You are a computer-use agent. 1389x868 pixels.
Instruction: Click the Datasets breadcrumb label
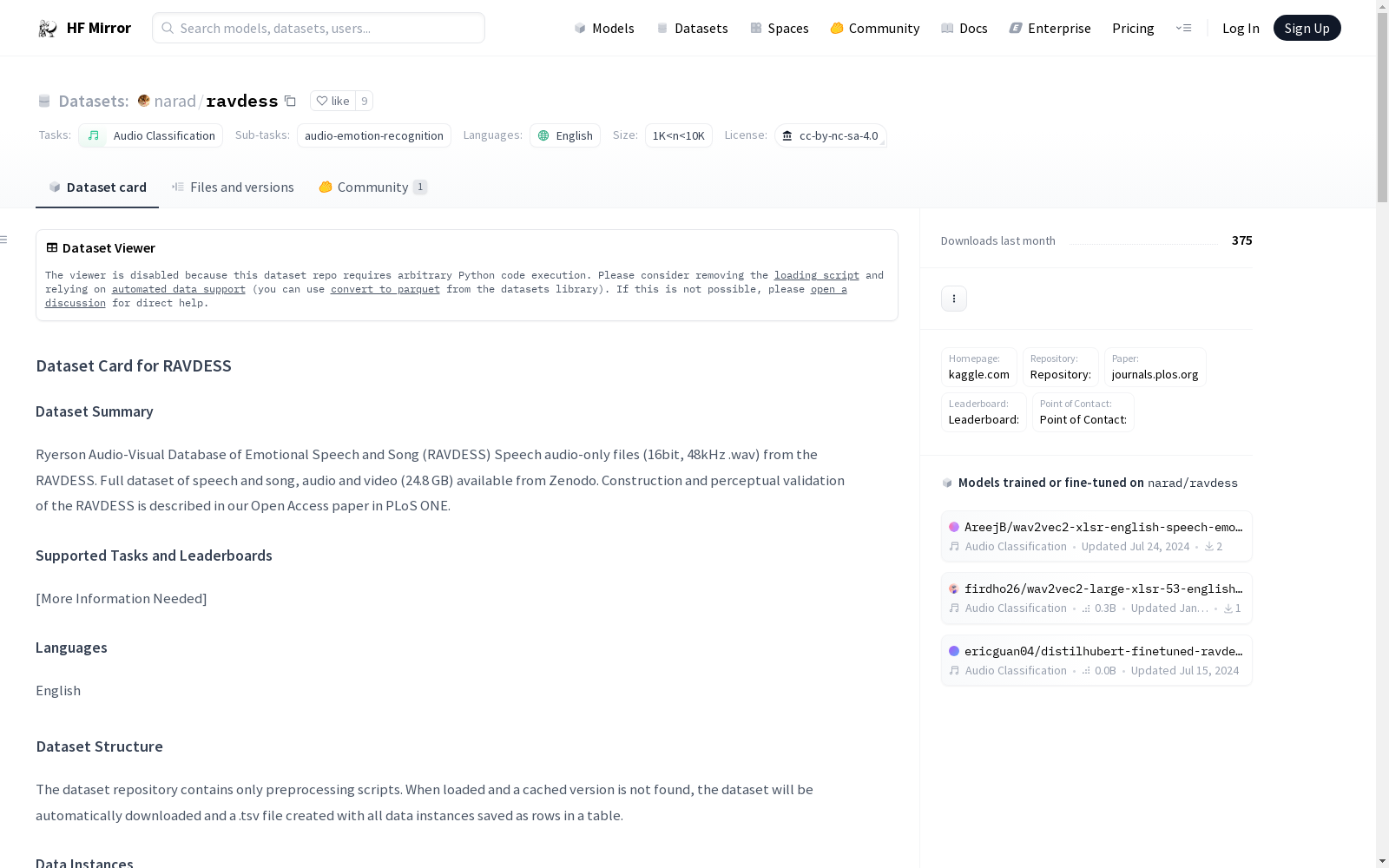94,101
